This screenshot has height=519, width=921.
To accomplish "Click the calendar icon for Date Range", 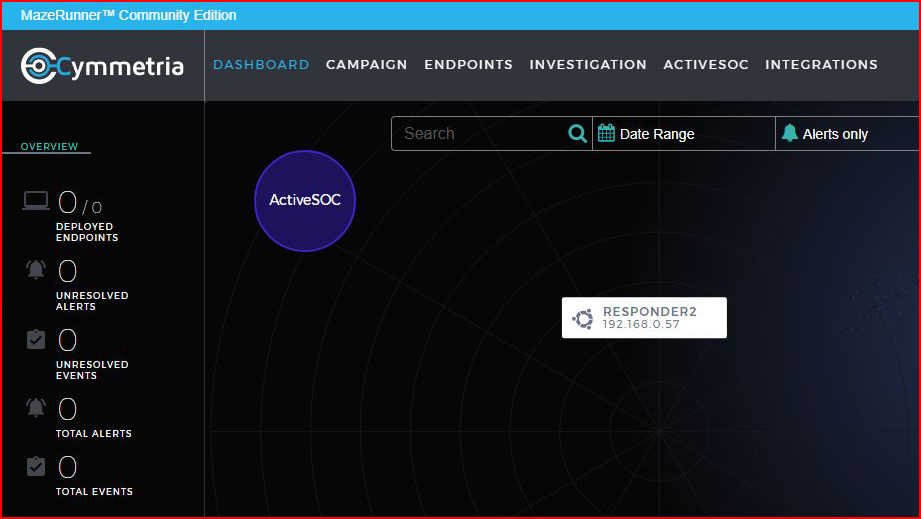I will coord(606,133).
